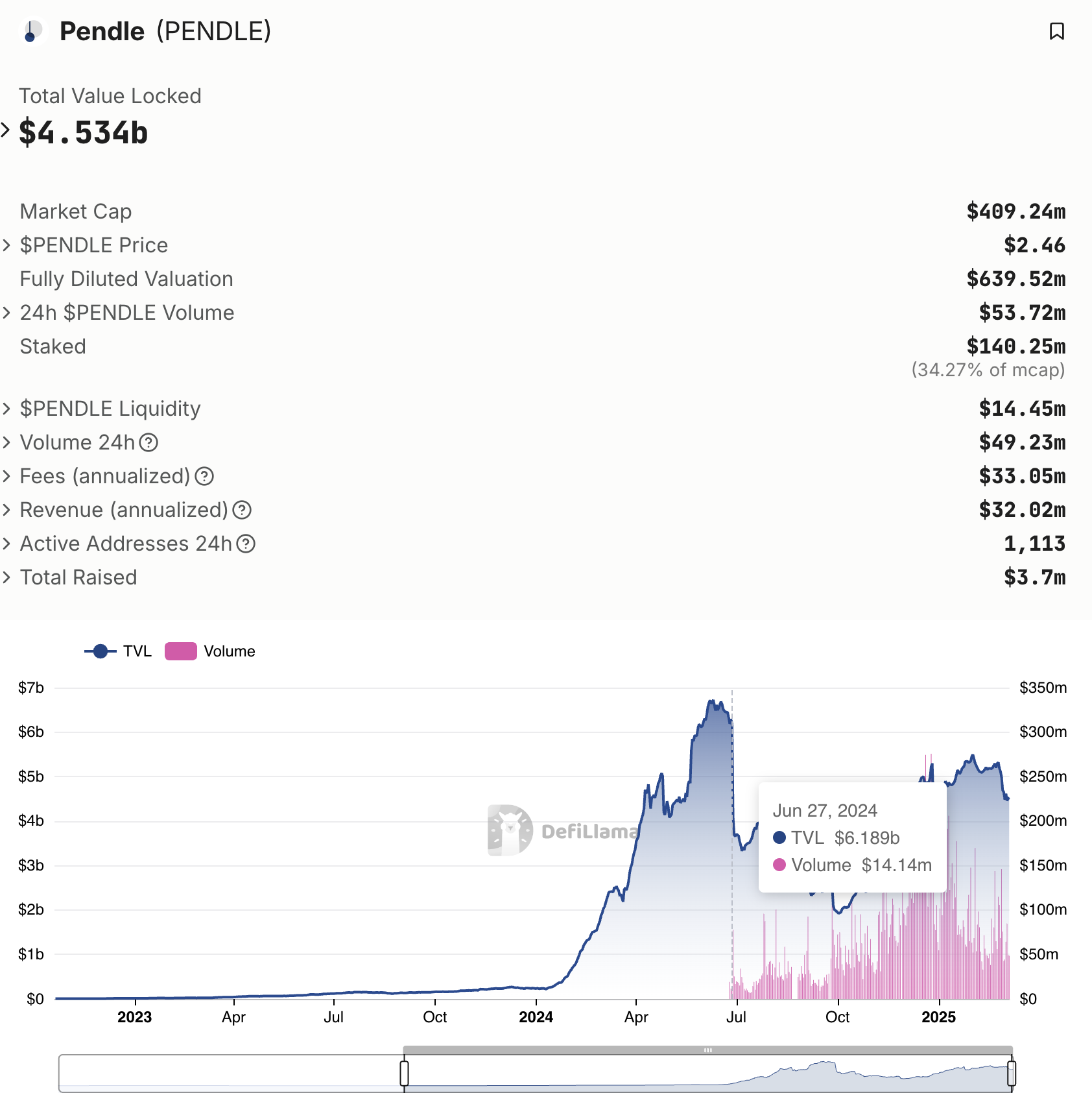The height and width of the screenshot is (1117, 1092).
Task: Click the range slider's top drag bar
Action: (707, 1050)
